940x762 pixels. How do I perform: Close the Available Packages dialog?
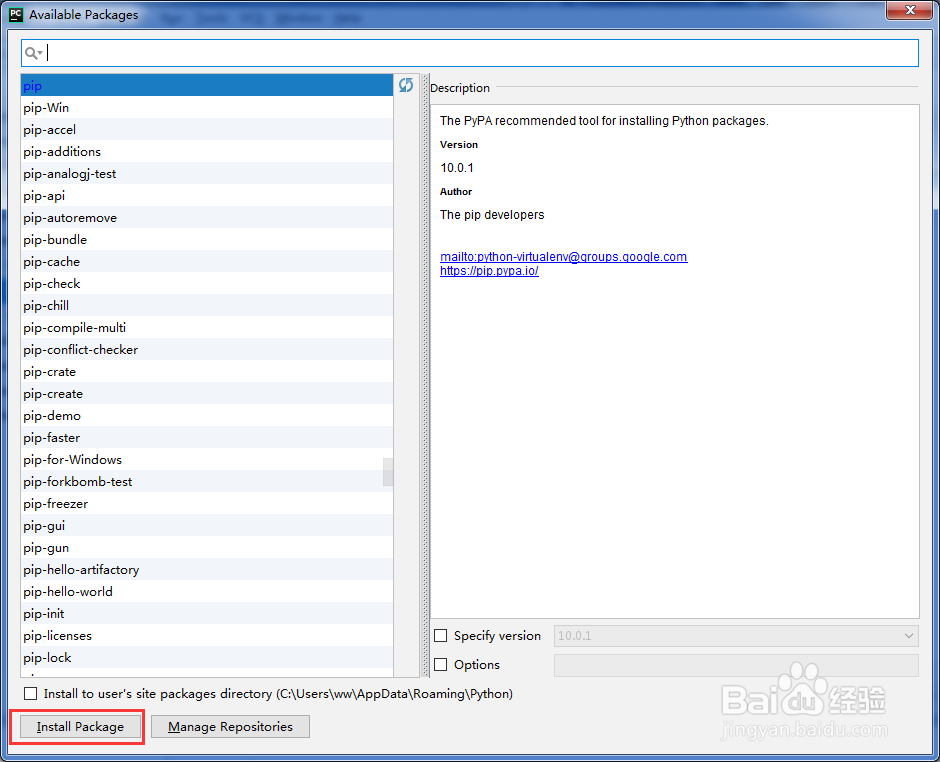(x=909, y=10)
